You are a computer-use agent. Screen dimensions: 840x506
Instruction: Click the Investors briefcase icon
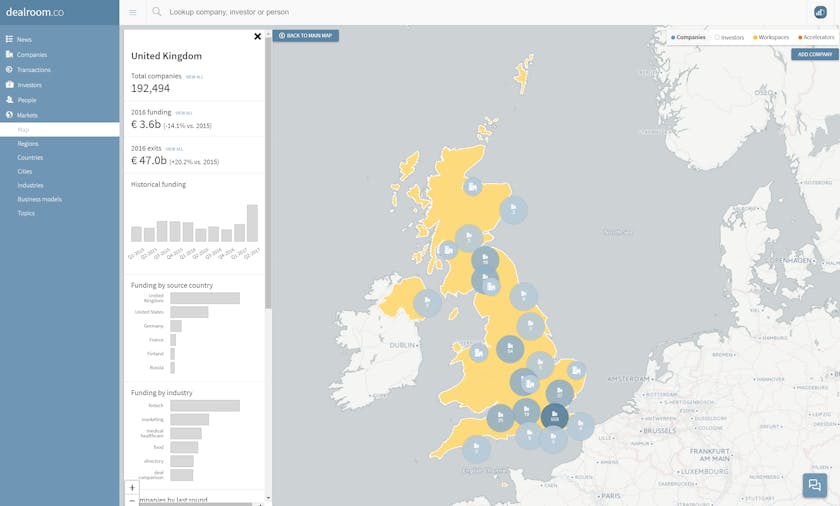pos(9,85)
